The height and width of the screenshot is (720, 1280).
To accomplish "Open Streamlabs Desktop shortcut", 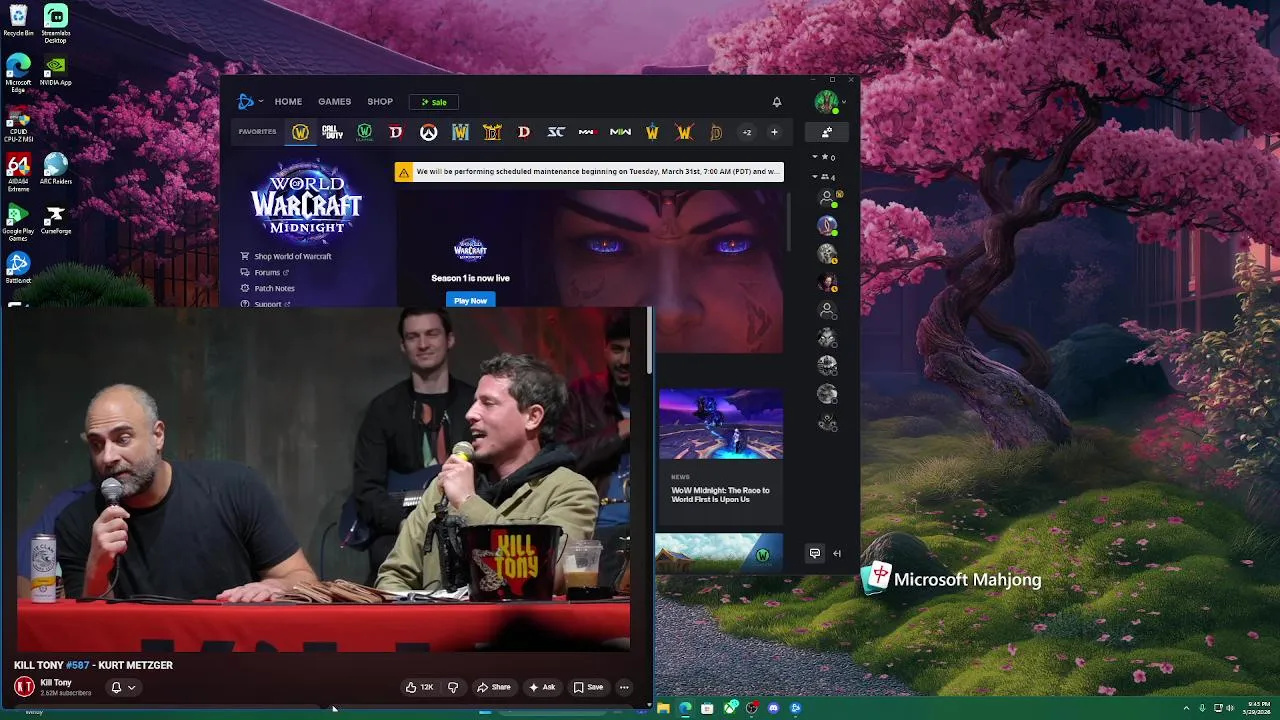I will pos(56,24).
